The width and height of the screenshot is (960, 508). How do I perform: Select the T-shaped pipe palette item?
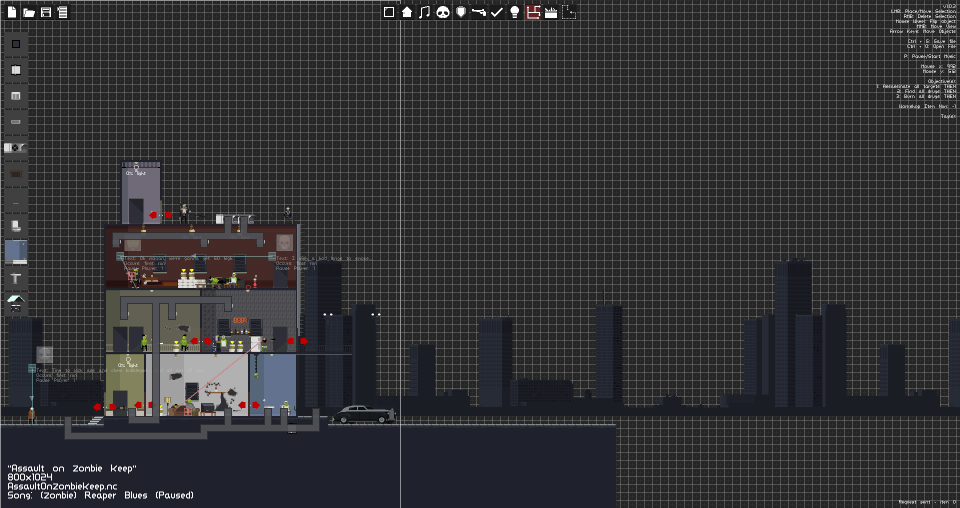point(16,278)
